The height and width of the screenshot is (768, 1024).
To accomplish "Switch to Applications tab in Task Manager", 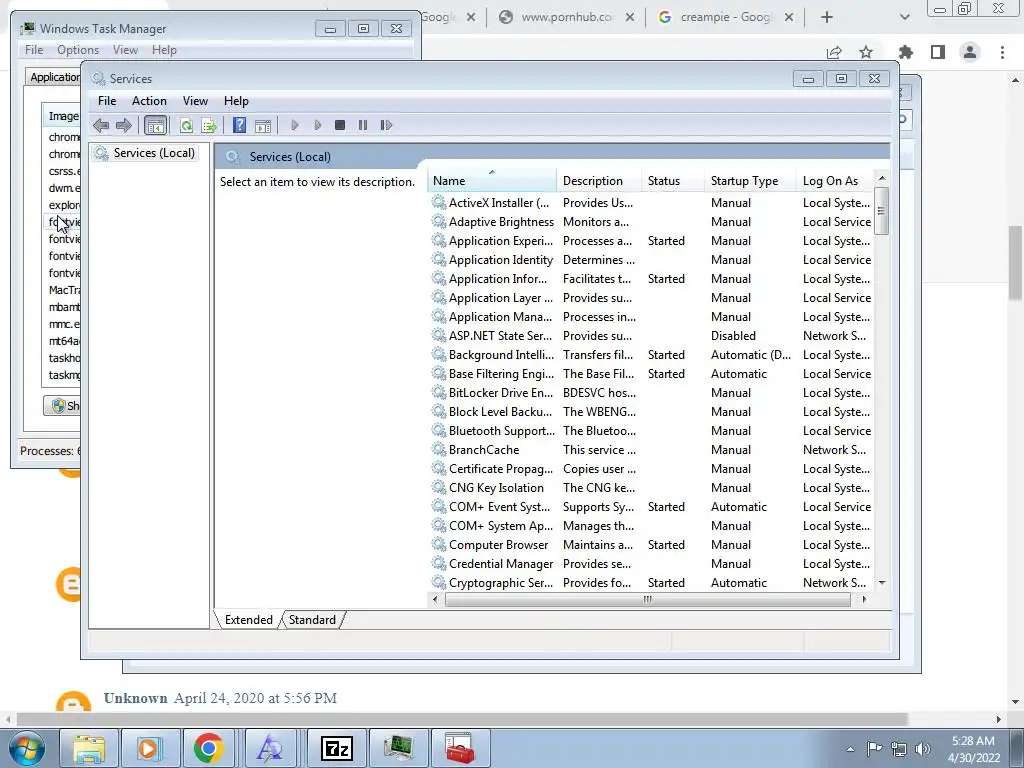I will coord(54,77).
